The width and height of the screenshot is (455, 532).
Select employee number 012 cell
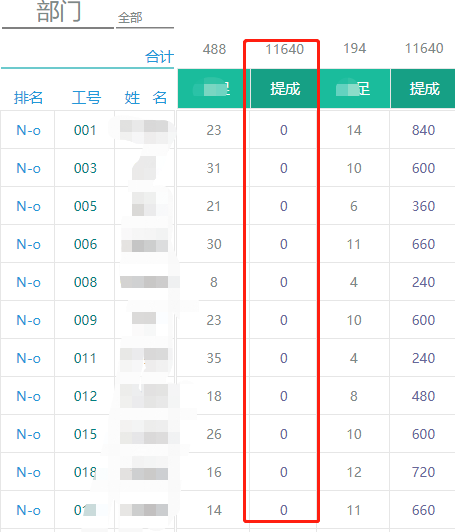[x=85, y=396]
